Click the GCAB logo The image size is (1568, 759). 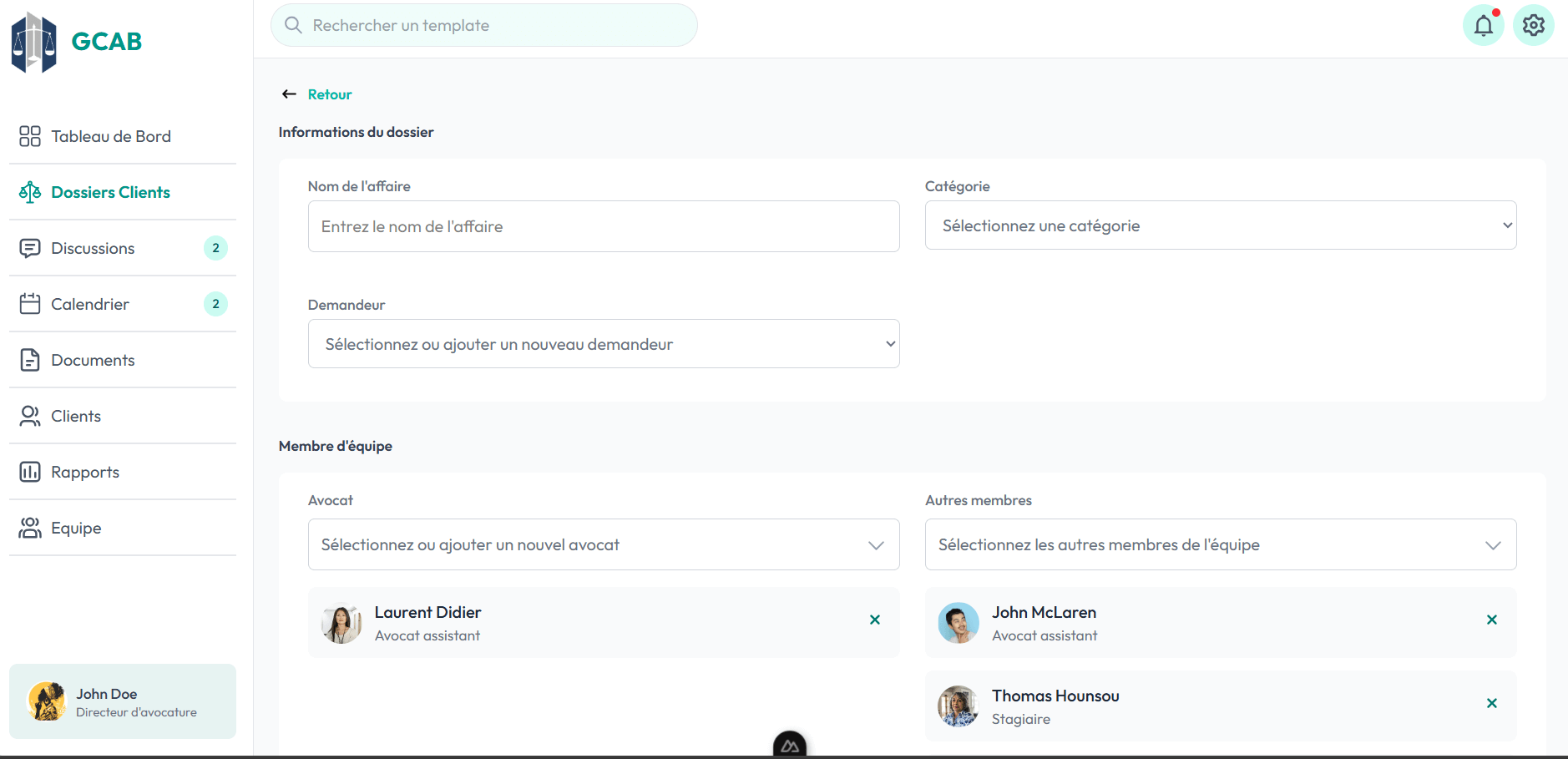coord(75,42)
